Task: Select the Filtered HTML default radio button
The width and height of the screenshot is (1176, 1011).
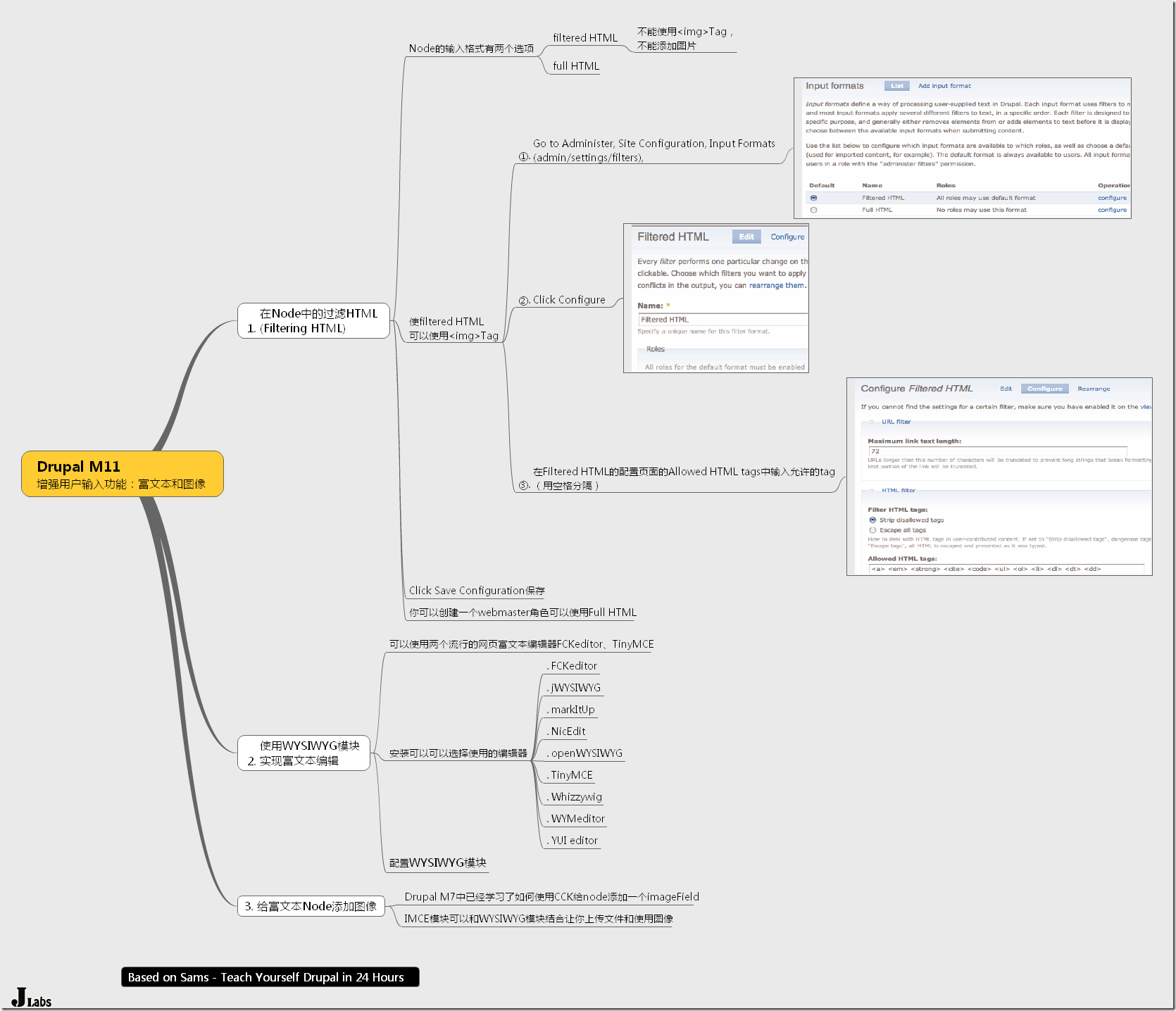Action: (813, 198)
